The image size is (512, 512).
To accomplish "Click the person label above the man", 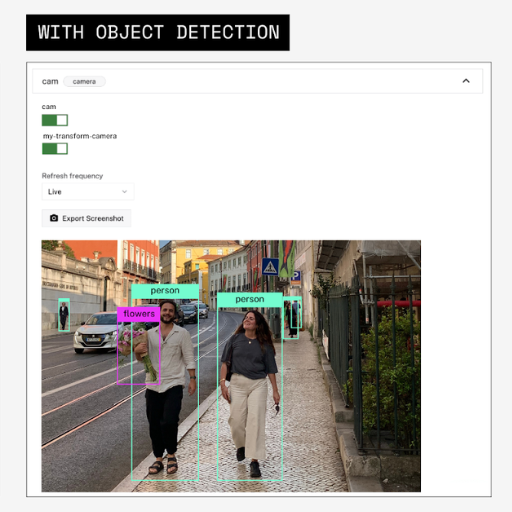I will (x=165, y=291).
